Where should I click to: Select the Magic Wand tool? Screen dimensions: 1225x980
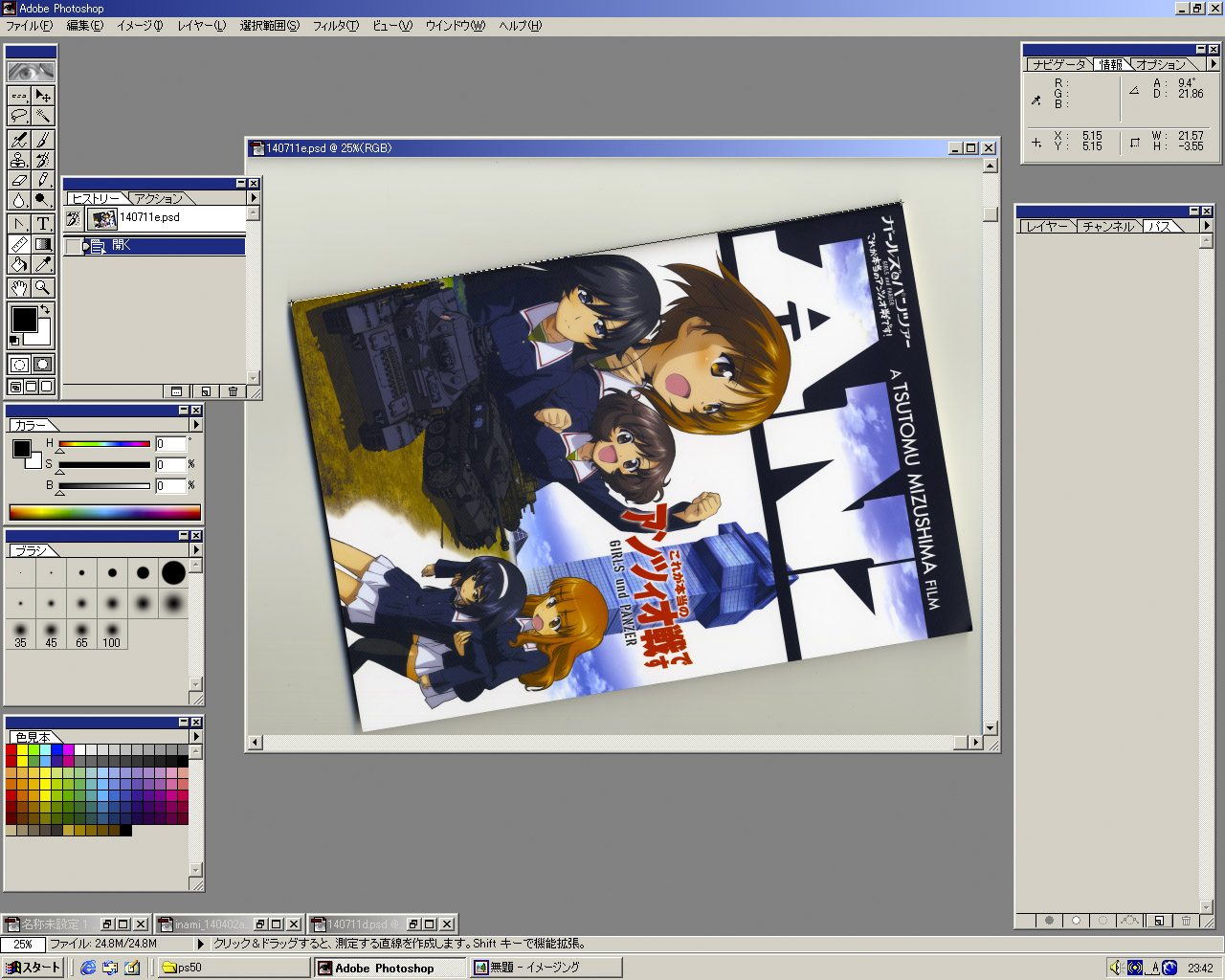click(x=43, y=116)
